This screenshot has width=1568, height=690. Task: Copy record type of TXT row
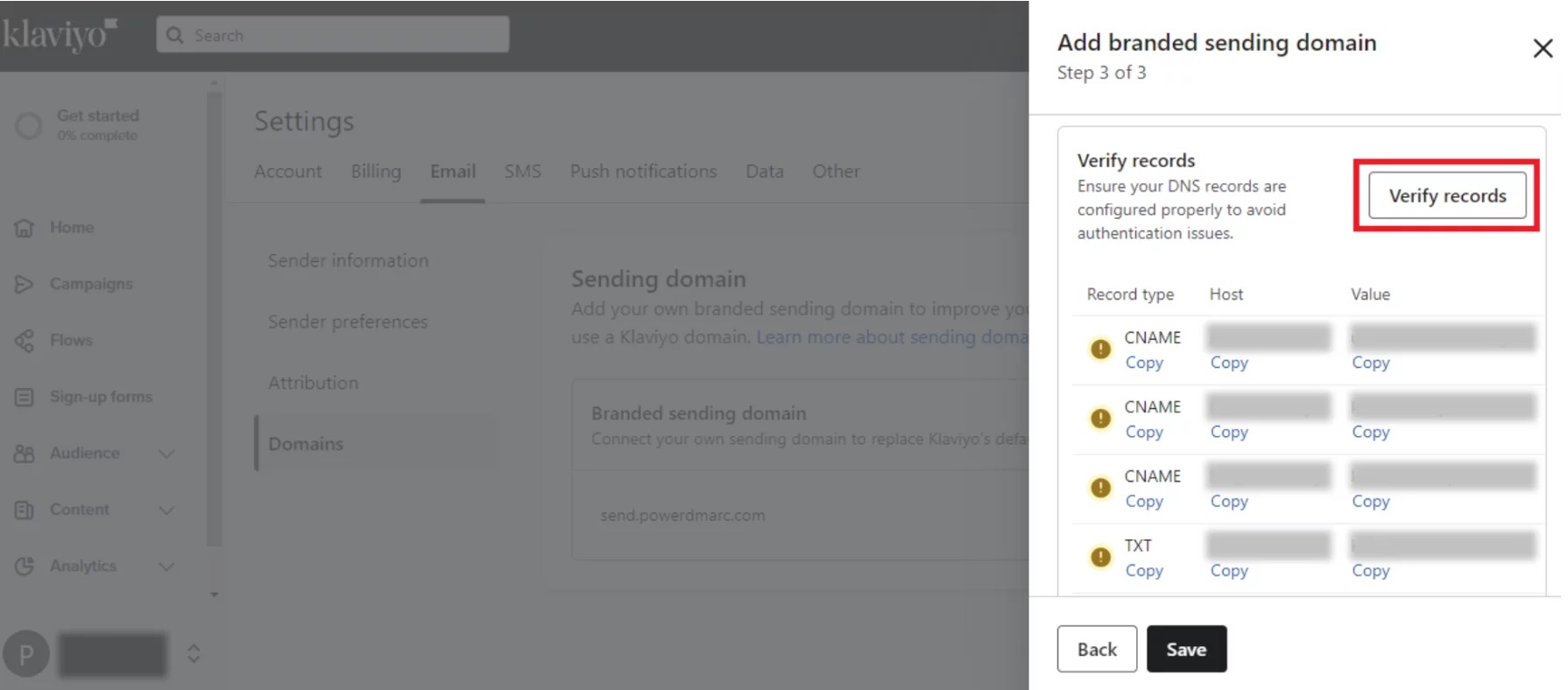(x=1144, y=570)
